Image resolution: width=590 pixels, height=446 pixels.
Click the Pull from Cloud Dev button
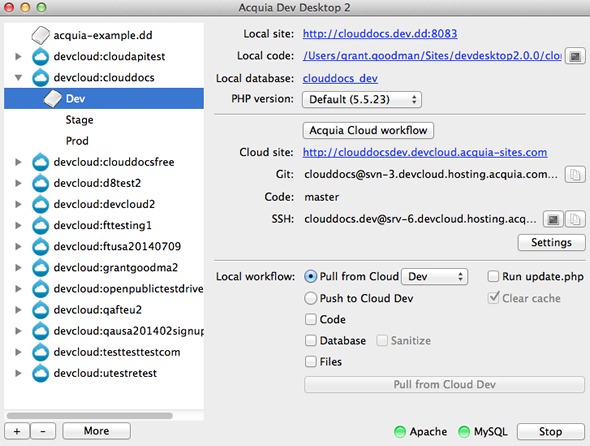pyautogui.click(x=444, y=385)
